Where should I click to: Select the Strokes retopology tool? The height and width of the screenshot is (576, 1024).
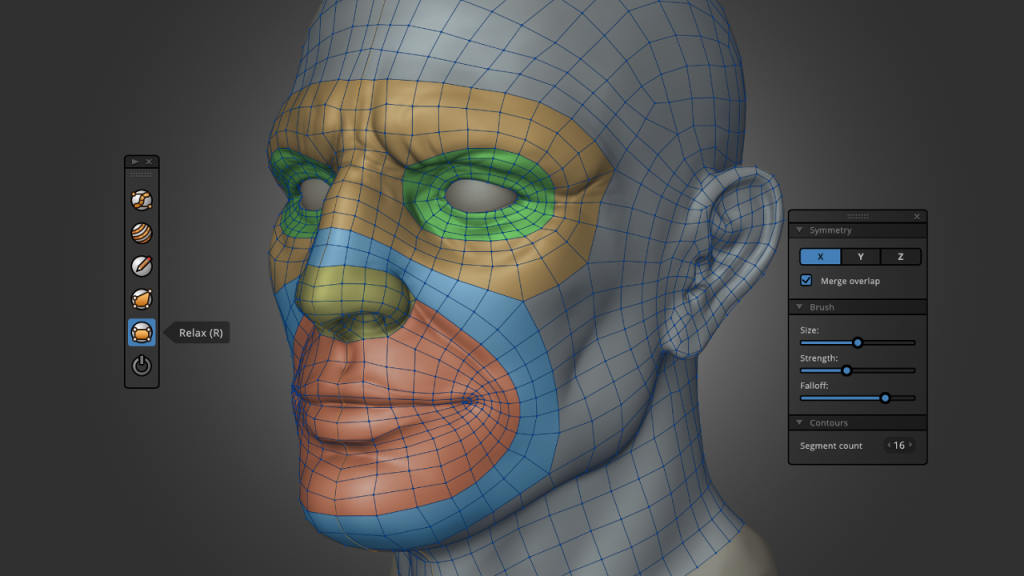(x=140, y=199)
